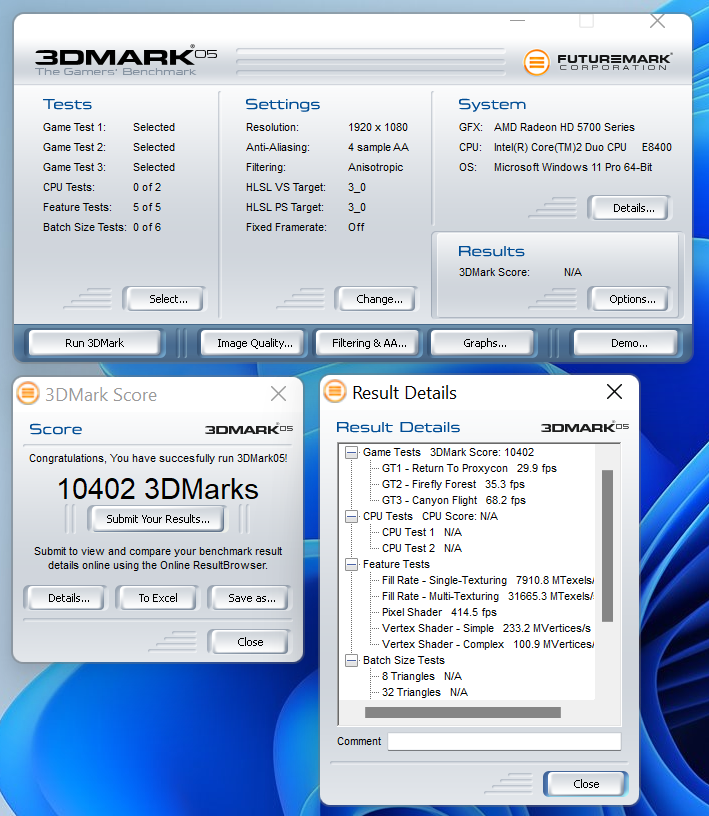
Task: Close the Result Details window with X
Action: tap(614, 391)
